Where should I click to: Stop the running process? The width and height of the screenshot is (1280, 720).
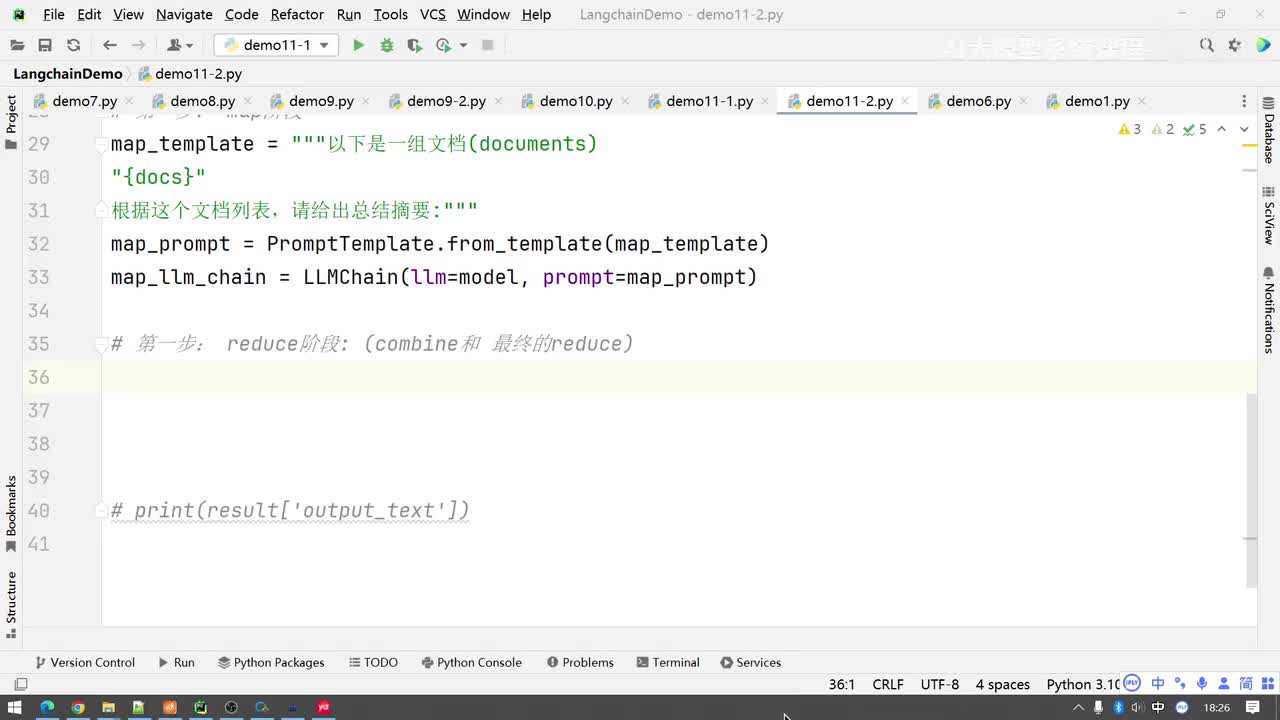pyautogui.click(x=488, y=45)
